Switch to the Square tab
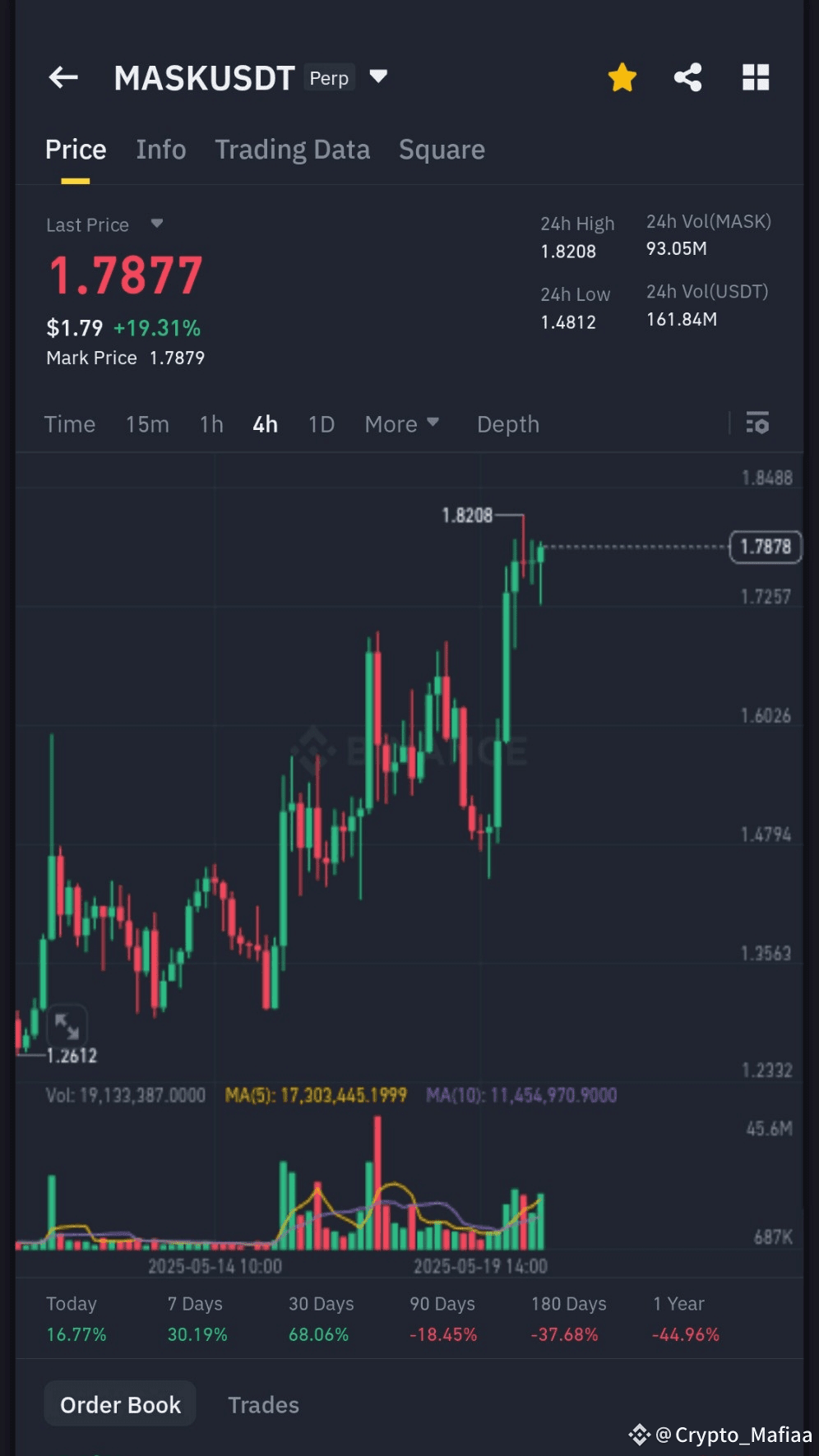The height and width of the screenshot is (1456, 819). tap(442, 150)
